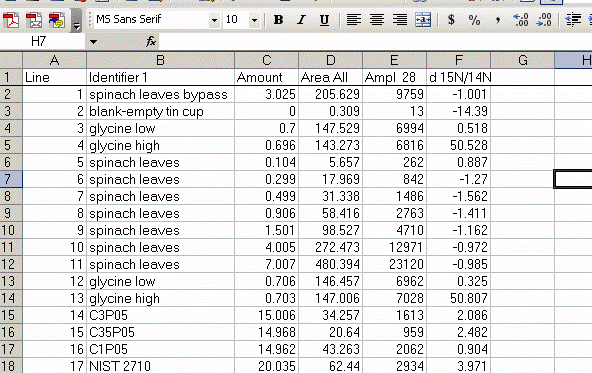Toggle Bold formatting

(278, 20)
